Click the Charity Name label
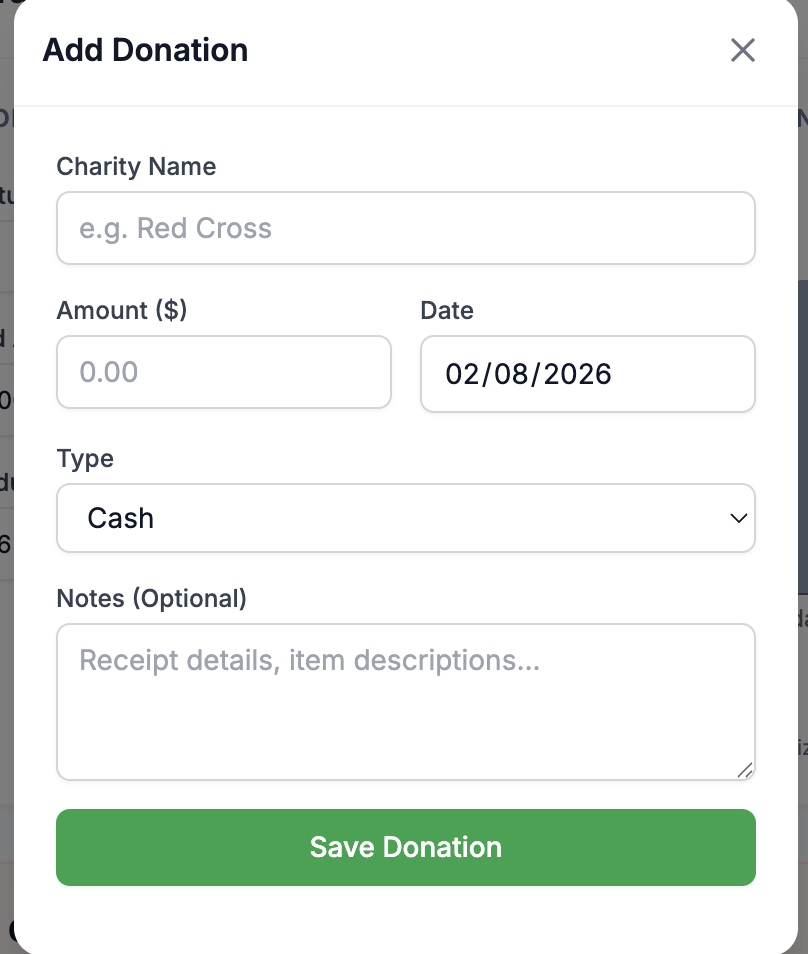Viewport: 808px width, 954px height. pyautogui.click(x=136, y=167)
